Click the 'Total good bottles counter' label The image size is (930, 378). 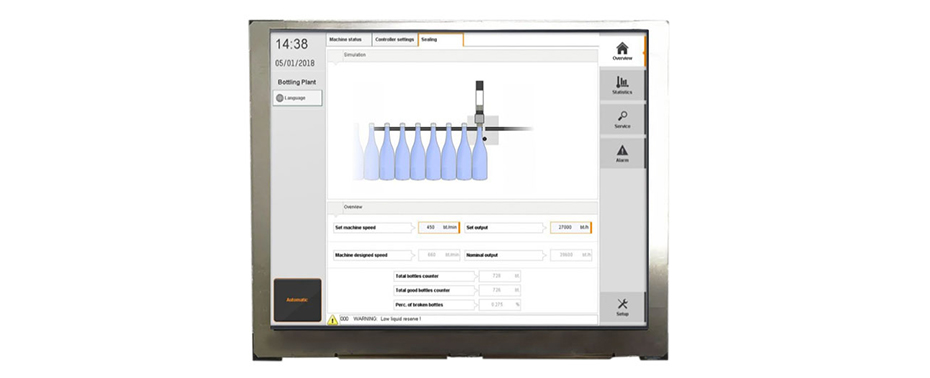(422, 290)
